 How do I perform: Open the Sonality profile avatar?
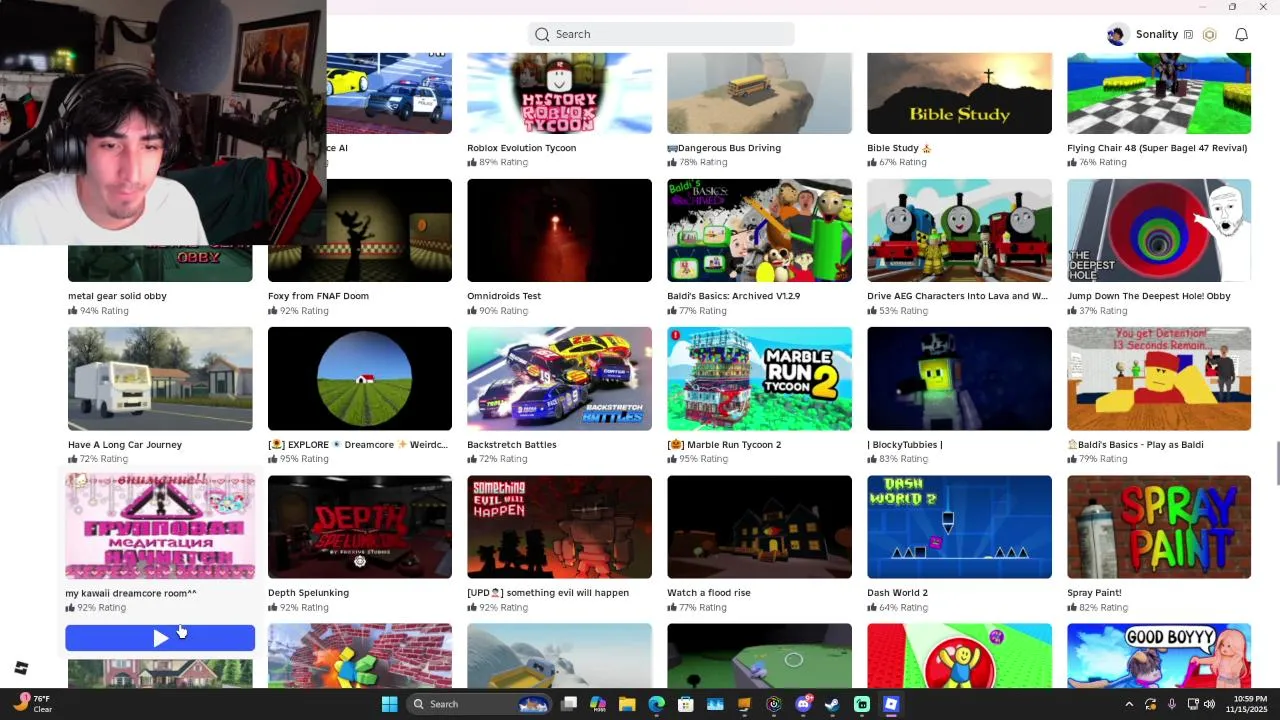[1117, 34]
